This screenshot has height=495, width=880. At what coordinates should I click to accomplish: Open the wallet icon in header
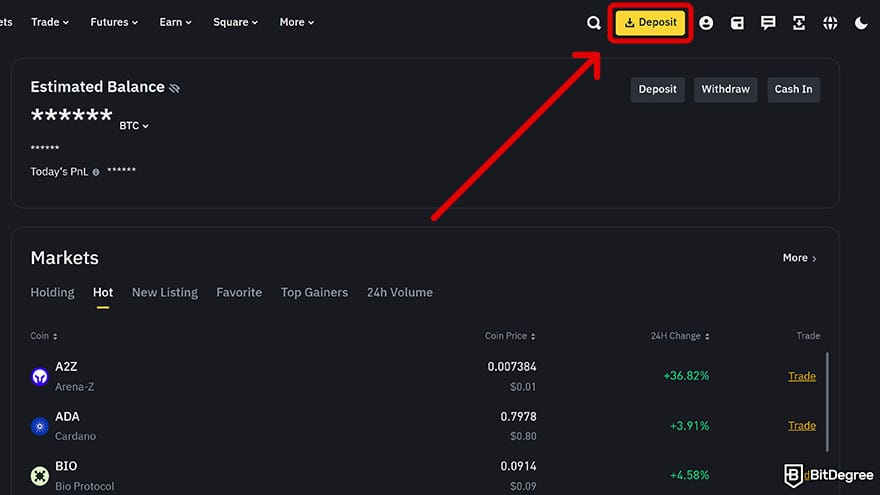pyautogui.click(x=737, y=22)
